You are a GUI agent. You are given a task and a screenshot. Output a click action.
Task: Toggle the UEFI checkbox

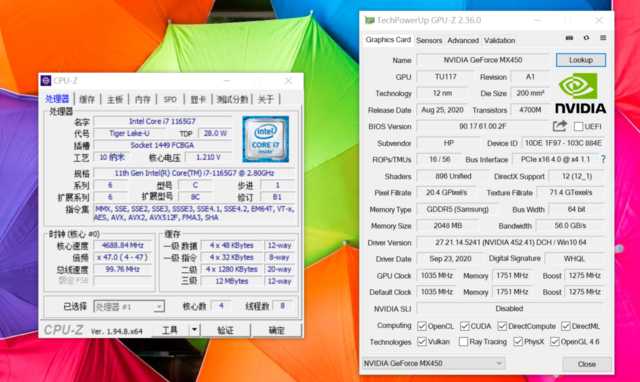578,127
